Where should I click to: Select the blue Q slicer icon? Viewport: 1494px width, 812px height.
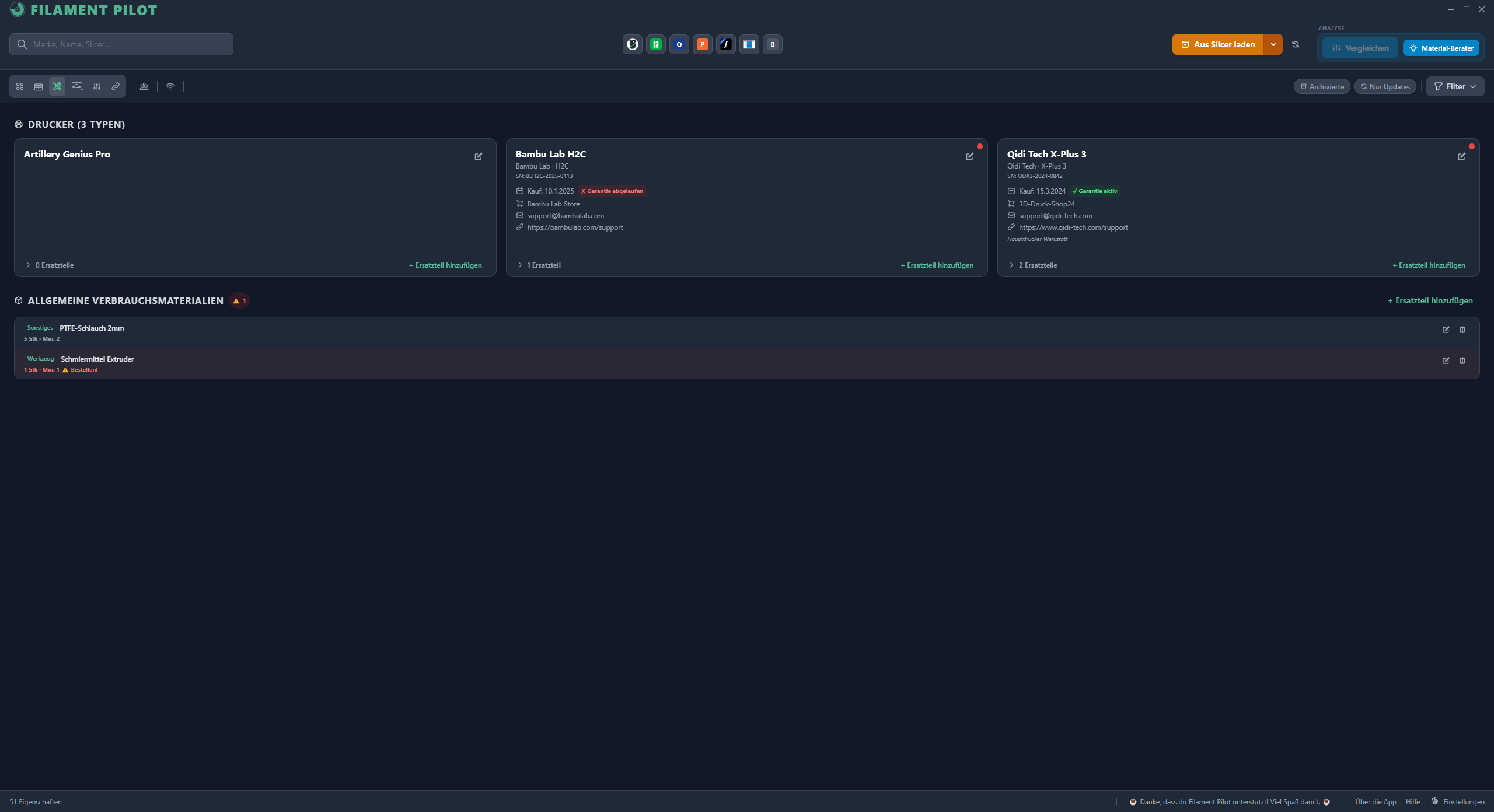(x=679, y=44)
